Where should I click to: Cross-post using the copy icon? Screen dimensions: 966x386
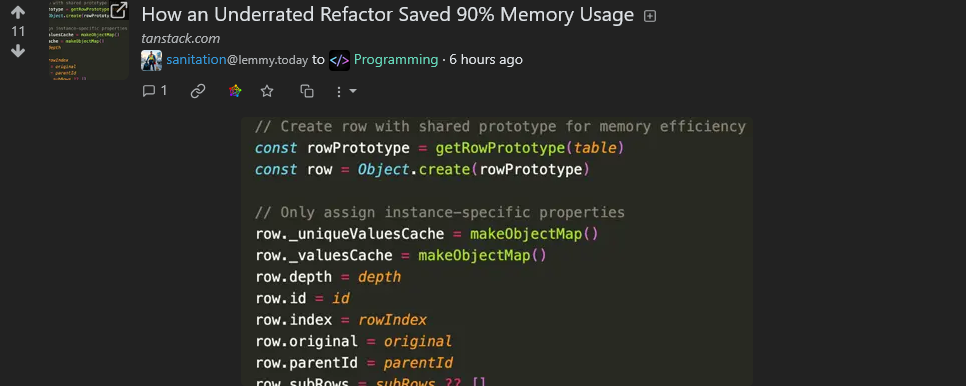pos(307,91)
